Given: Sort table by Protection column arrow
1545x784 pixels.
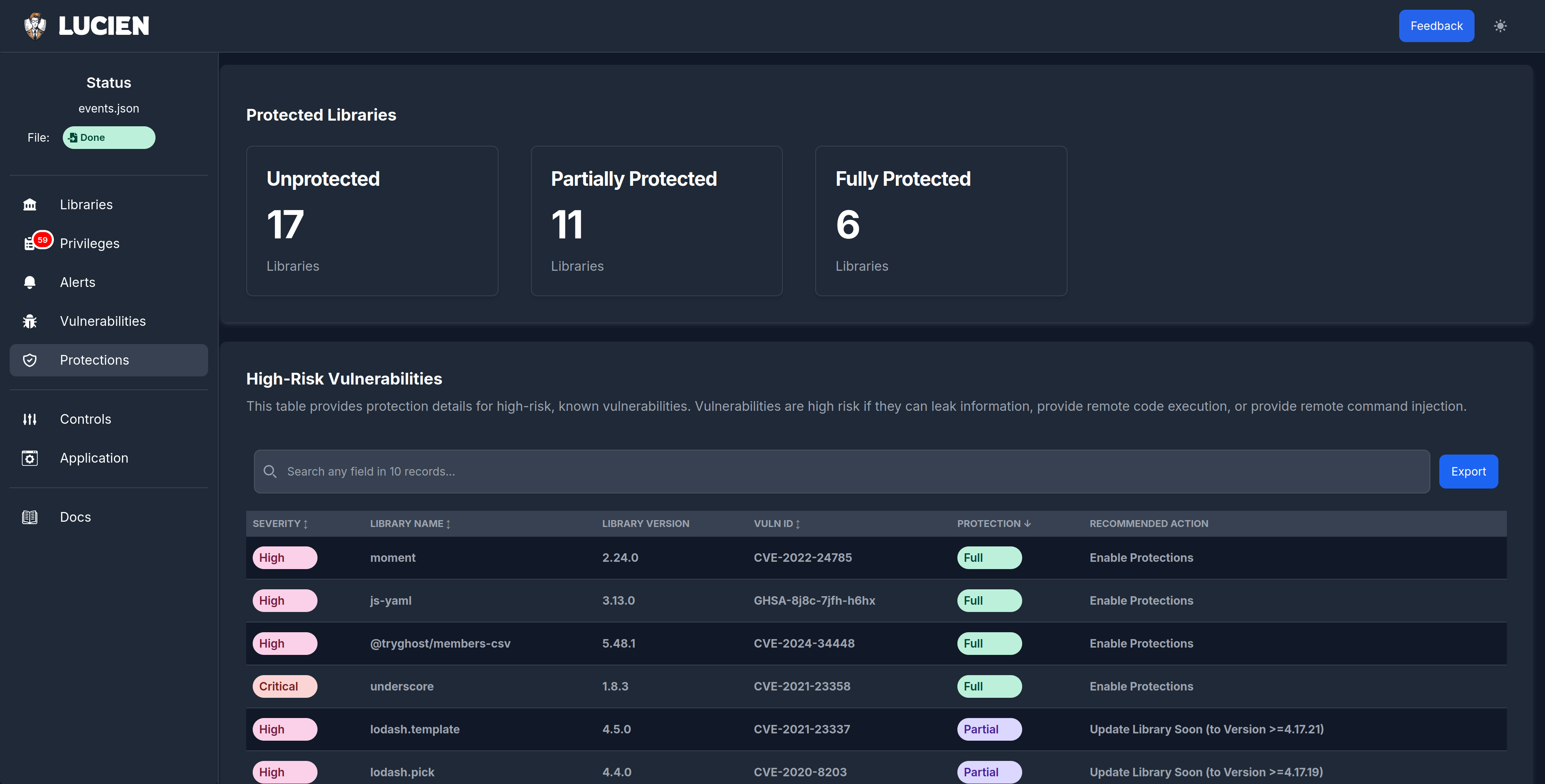Looking at the screenshot, I should coord(1027,523).
